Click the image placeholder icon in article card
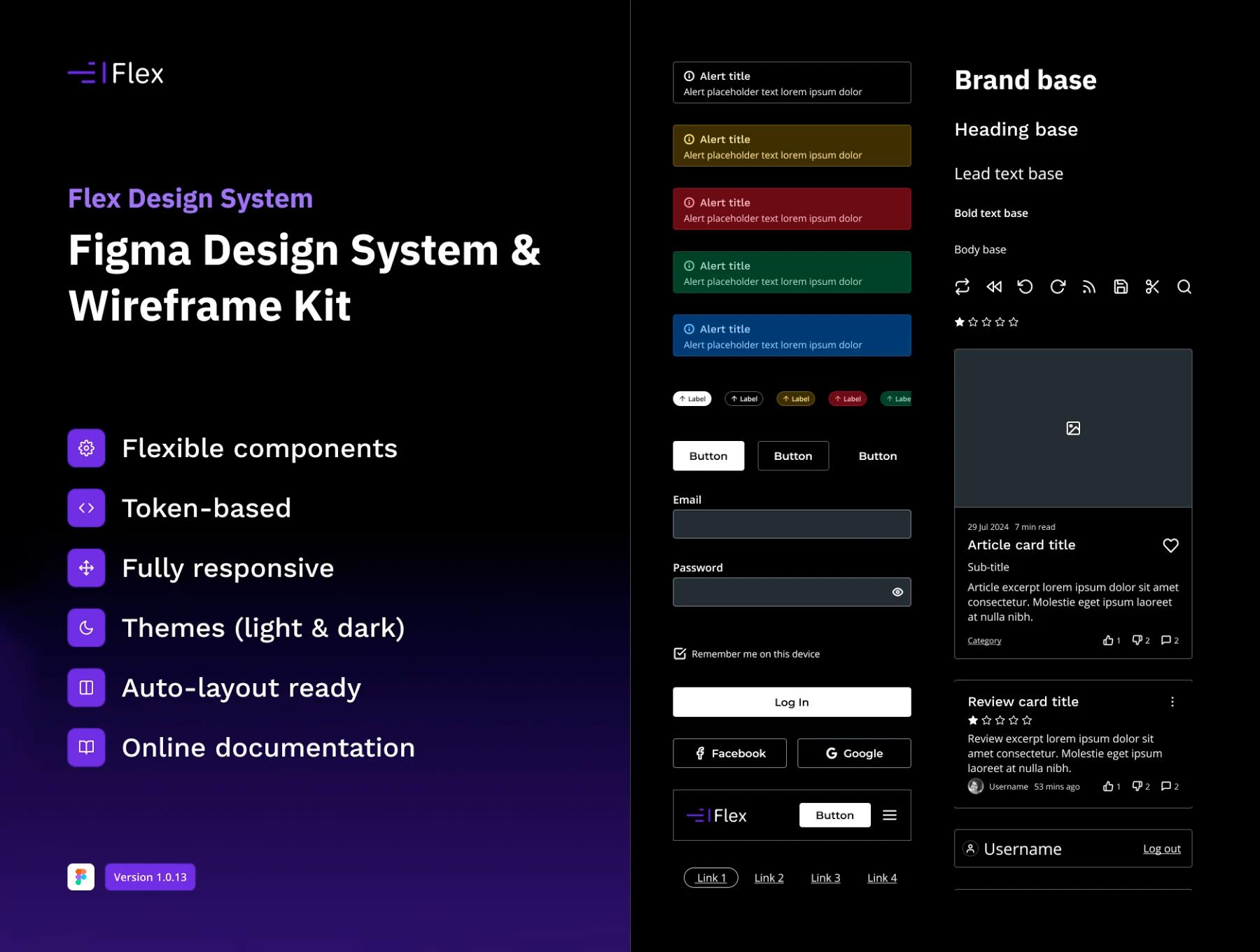Viewport: 1260px width, 952px height. pyautogui.click(x=1073, y=428)
